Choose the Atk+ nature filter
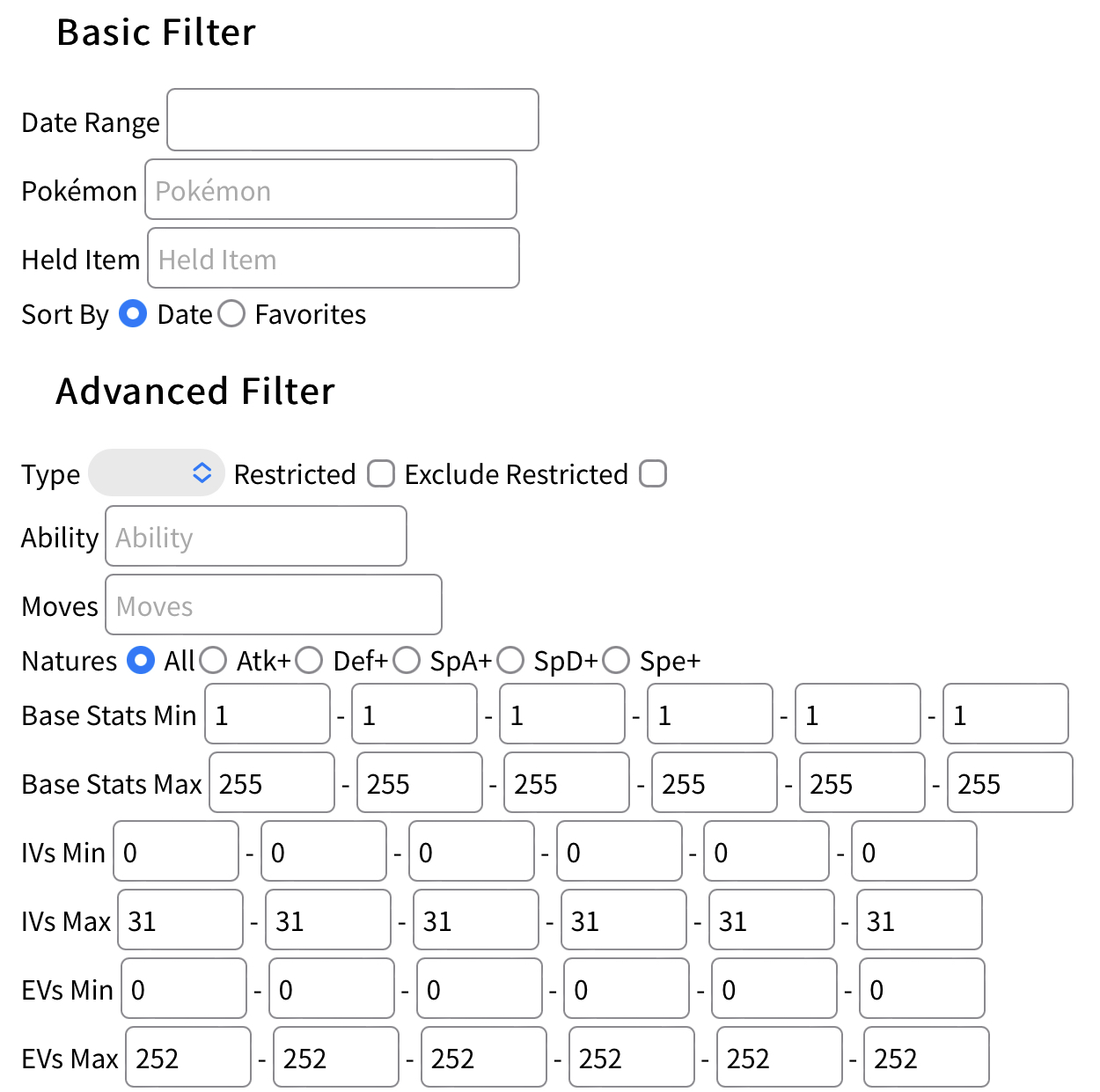1100x1092 pixels. [213, 660]
